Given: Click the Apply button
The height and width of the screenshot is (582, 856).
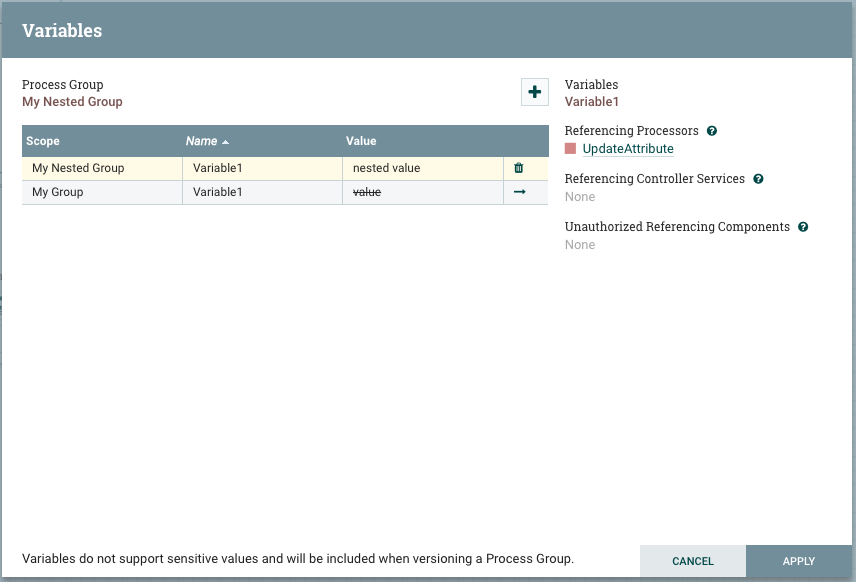Looking at the screenshot, I should (x=799, y=561).
